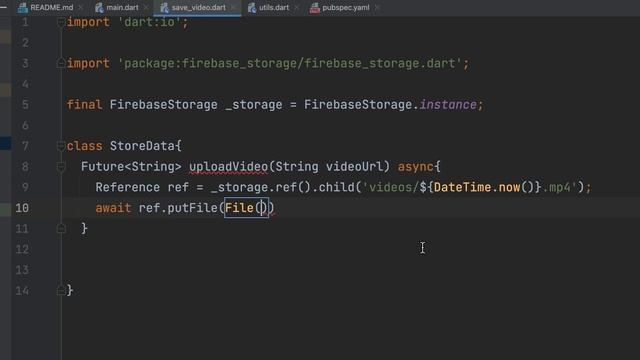
Task: Click the README.md markdown file icon
Action: pyautogui.click(x=23, y=7)
